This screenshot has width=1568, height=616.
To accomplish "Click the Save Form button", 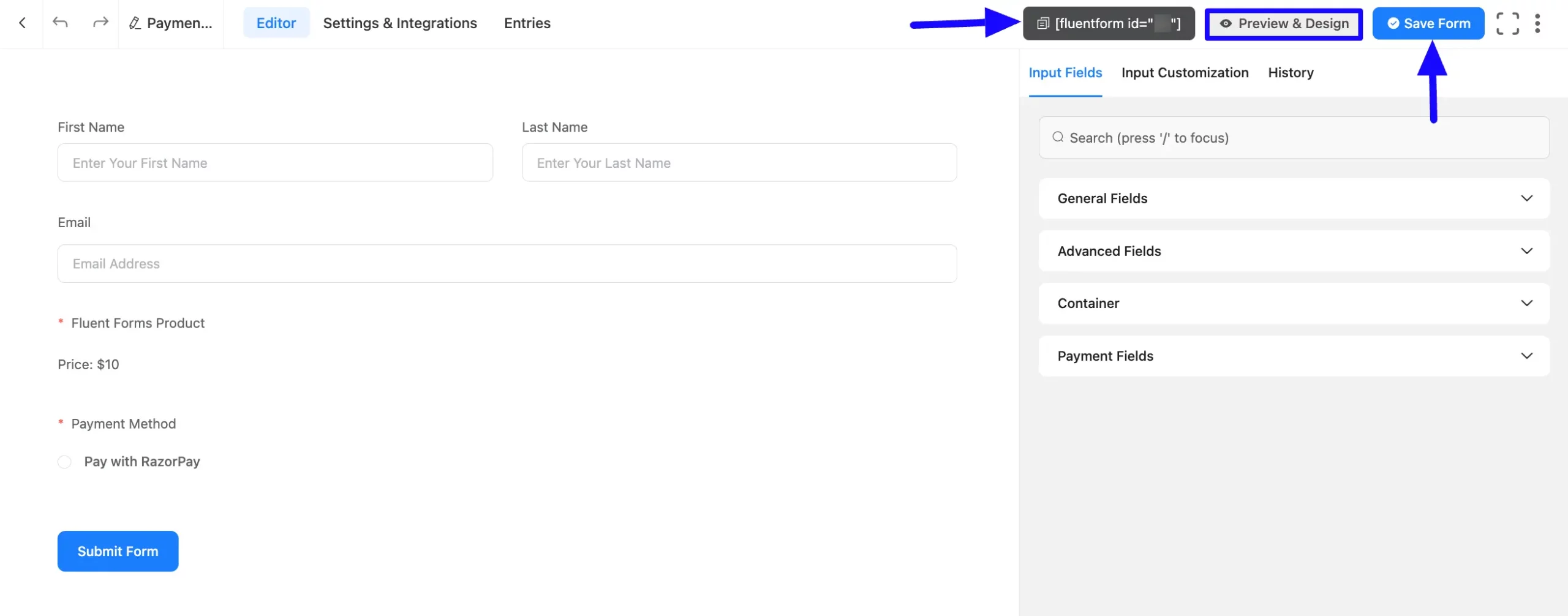I will (x=1428, y=23).
